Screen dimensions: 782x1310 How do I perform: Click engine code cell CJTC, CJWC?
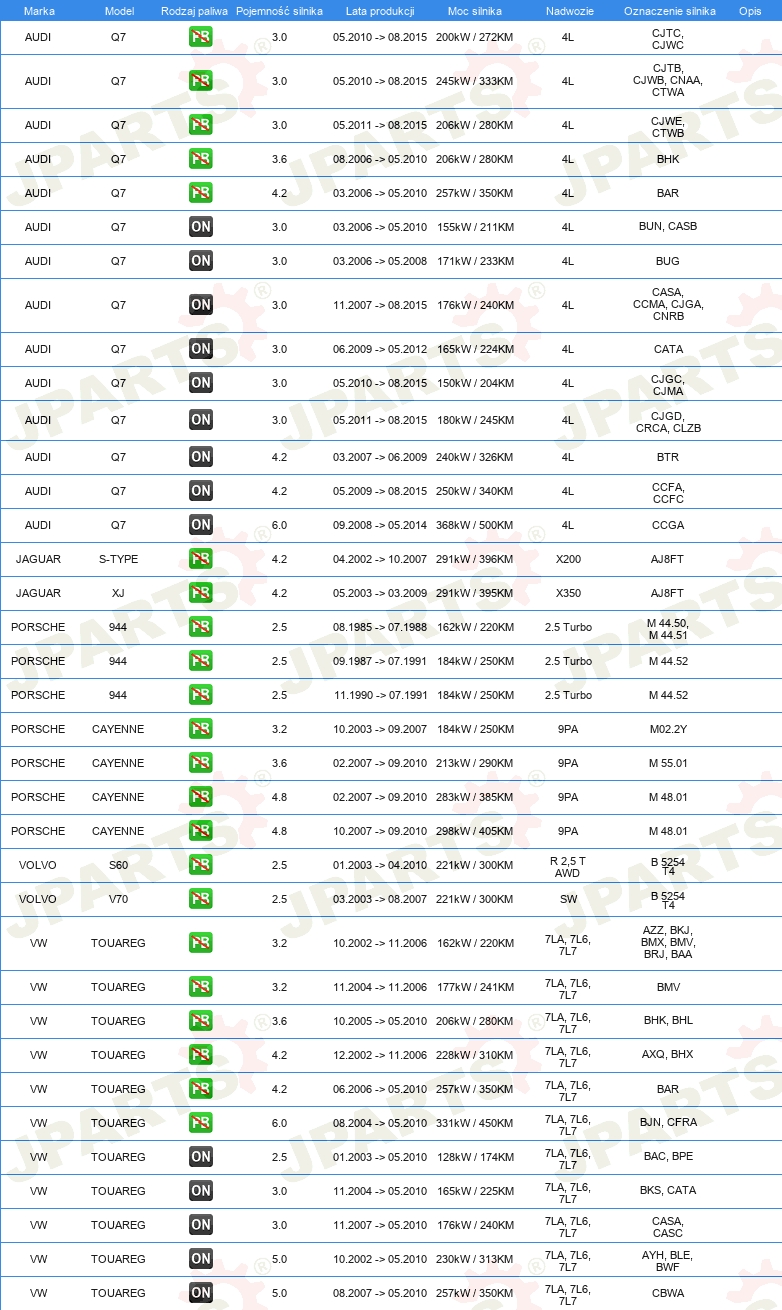point(668,39)
